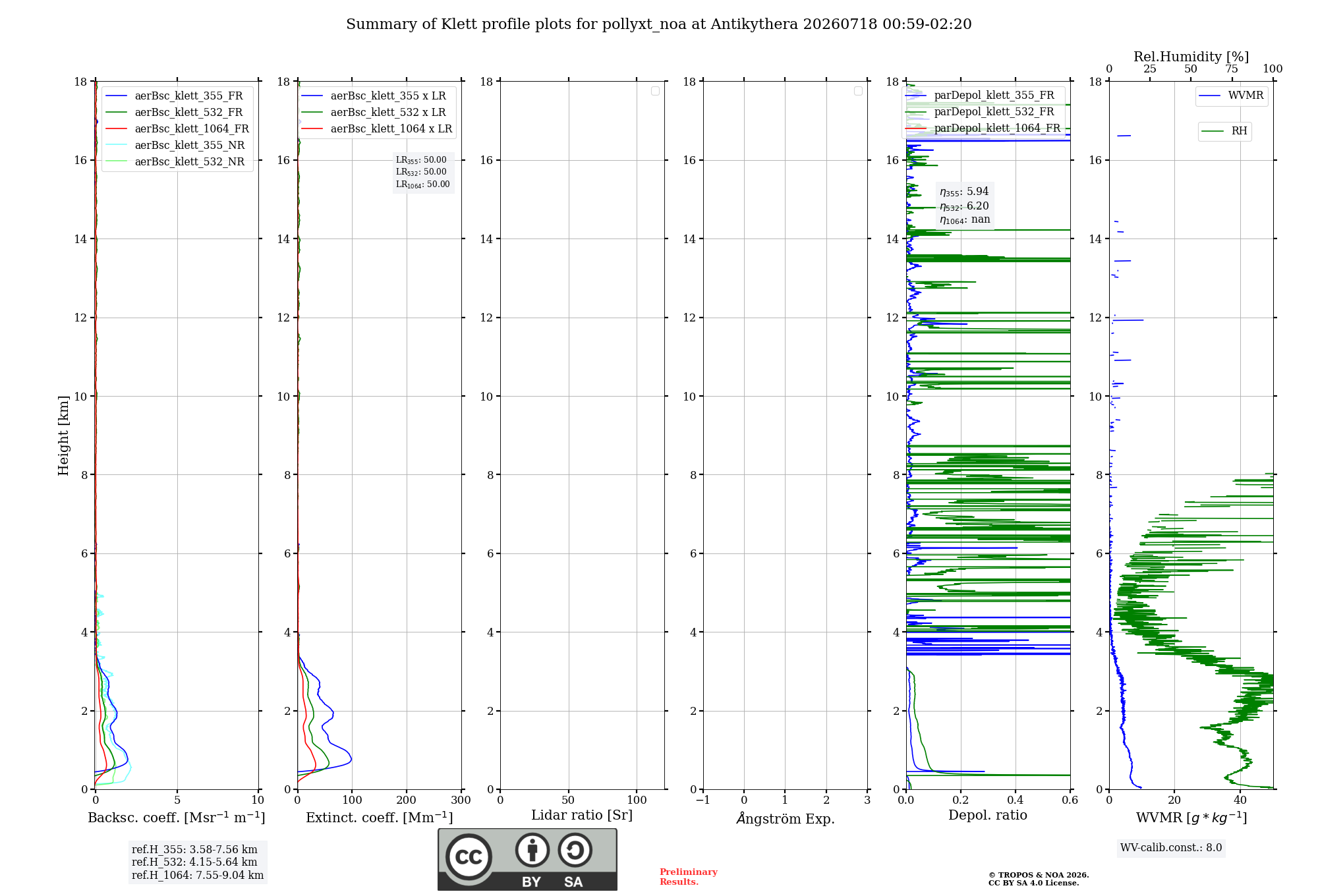The image size is (1318, 896).
Task: Click the Creative Commons CC circle icon
Action: click(x=469, y=857)
